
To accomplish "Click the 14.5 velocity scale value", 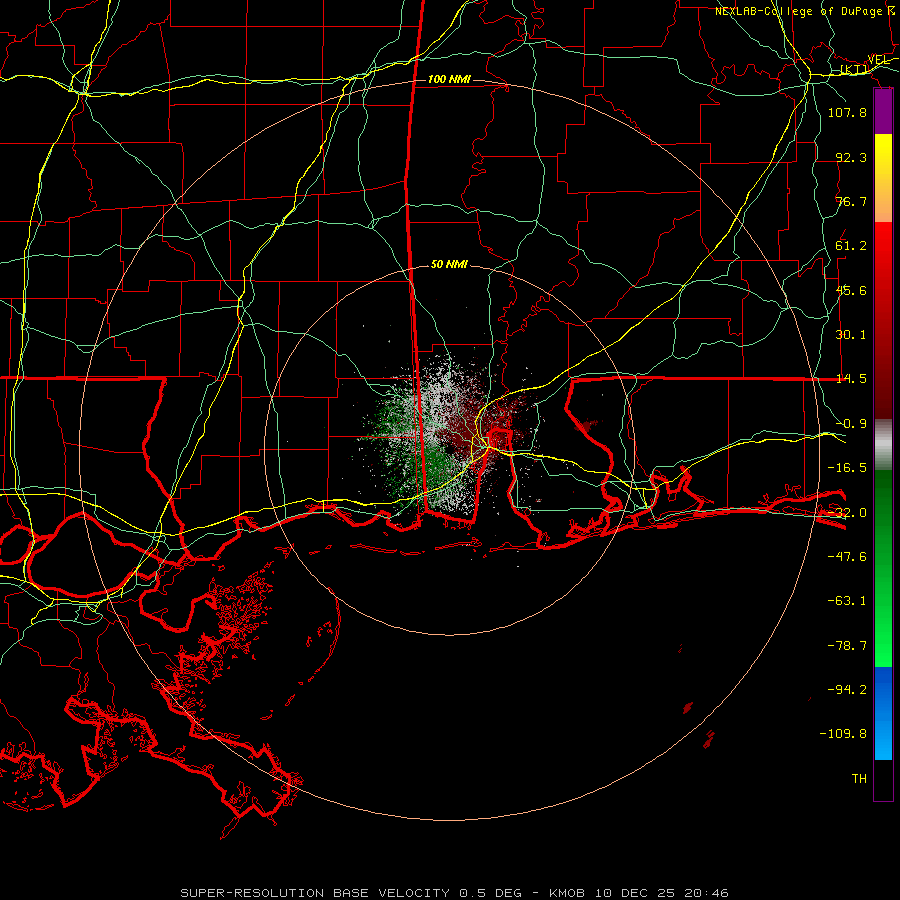I will (x=851, y=379).
